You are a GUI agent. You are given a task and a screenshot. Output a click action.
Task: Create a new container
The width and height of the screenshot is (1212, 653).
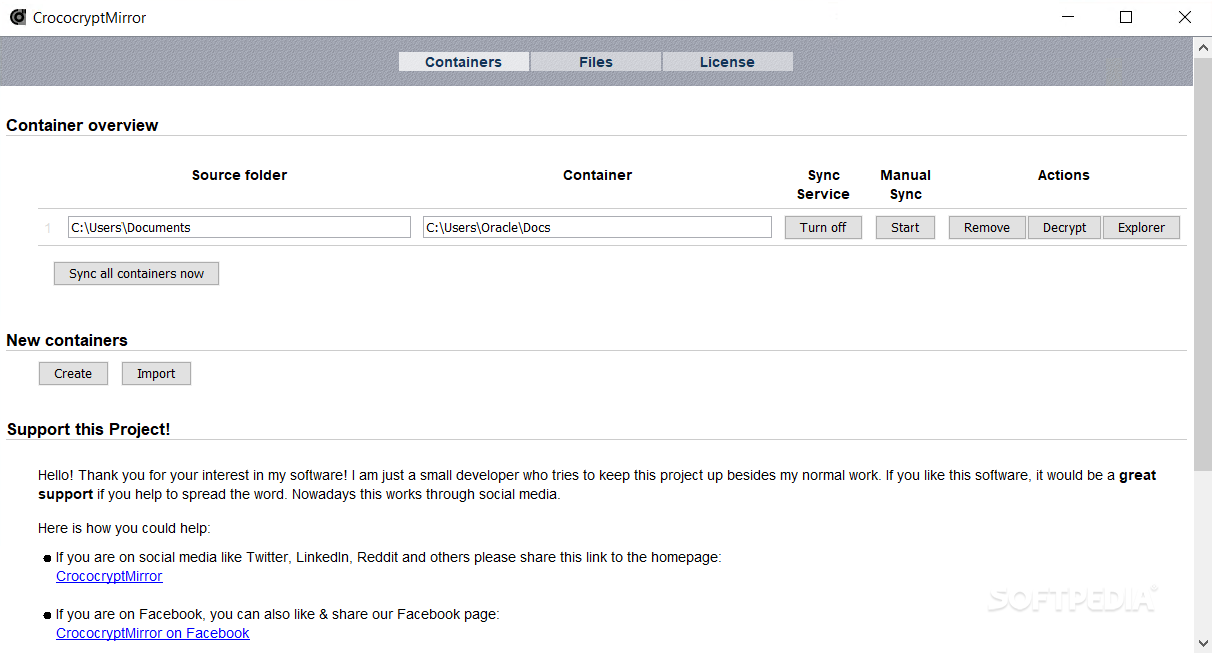click(x=73, y=373)
